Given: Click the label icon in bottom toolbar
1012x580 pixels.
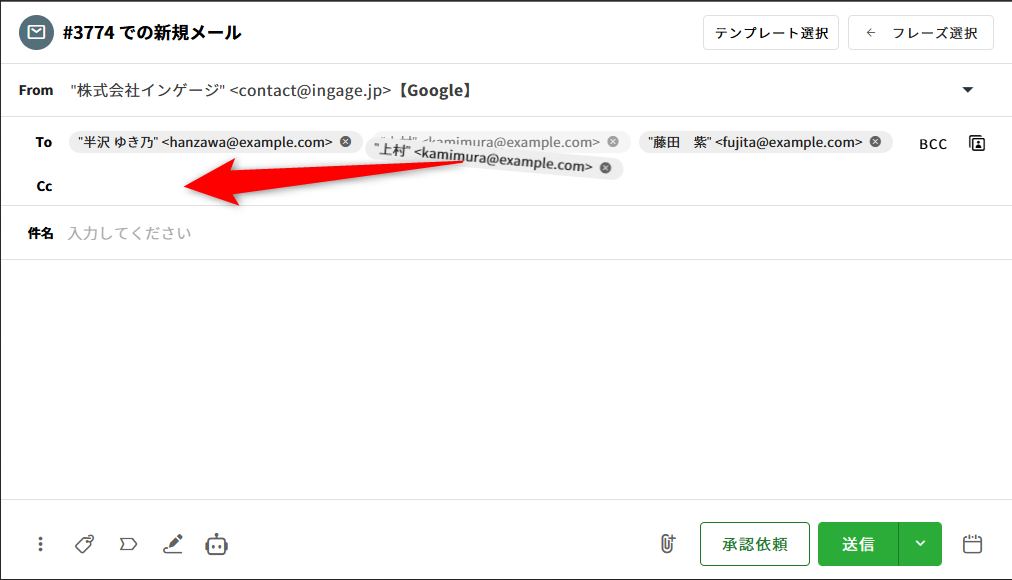Looking at the screenshot, I should (128, 544).
